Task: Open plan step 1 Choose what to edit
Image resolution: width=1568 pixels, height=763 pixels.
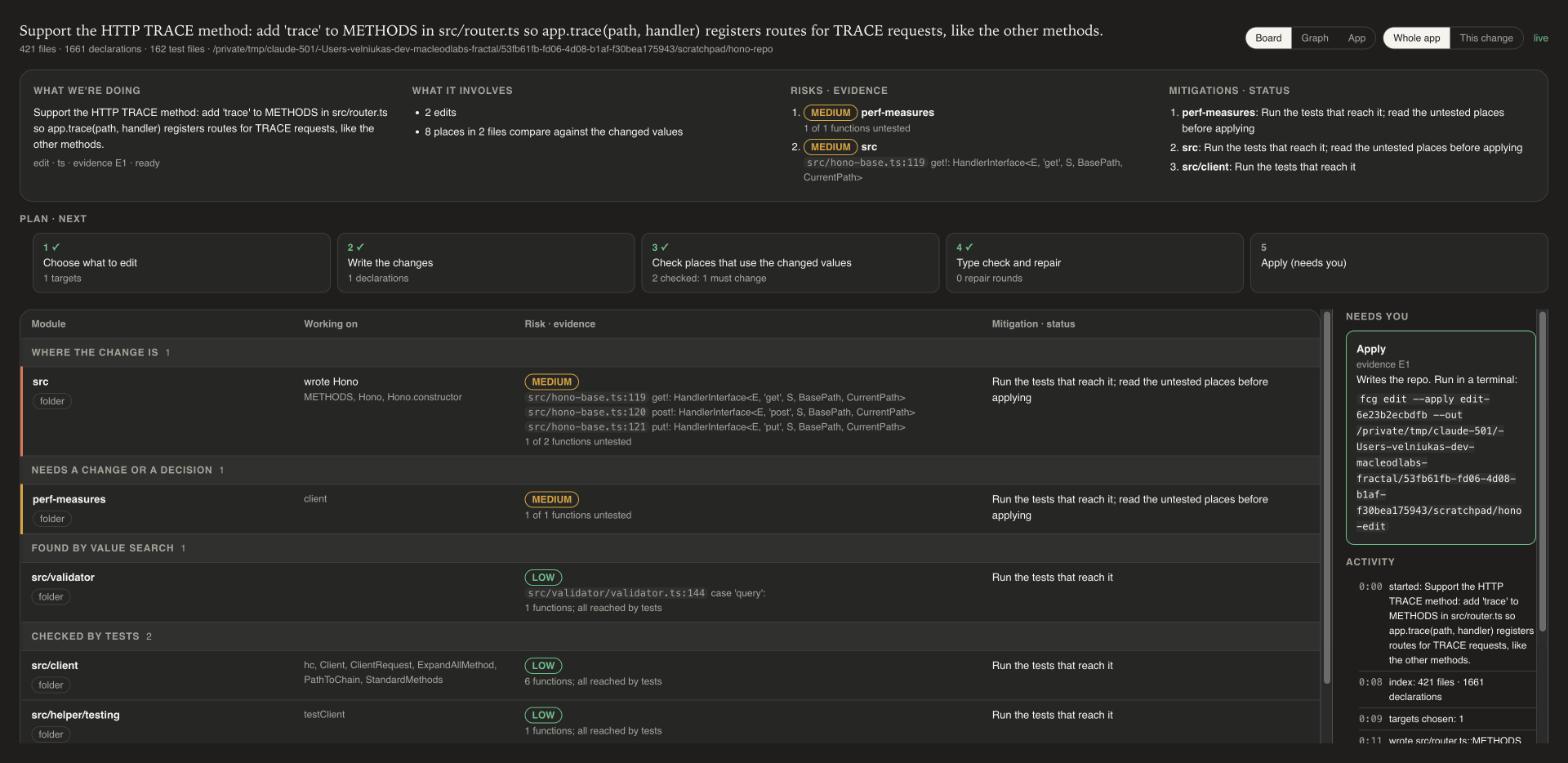Action: point(182,263)
